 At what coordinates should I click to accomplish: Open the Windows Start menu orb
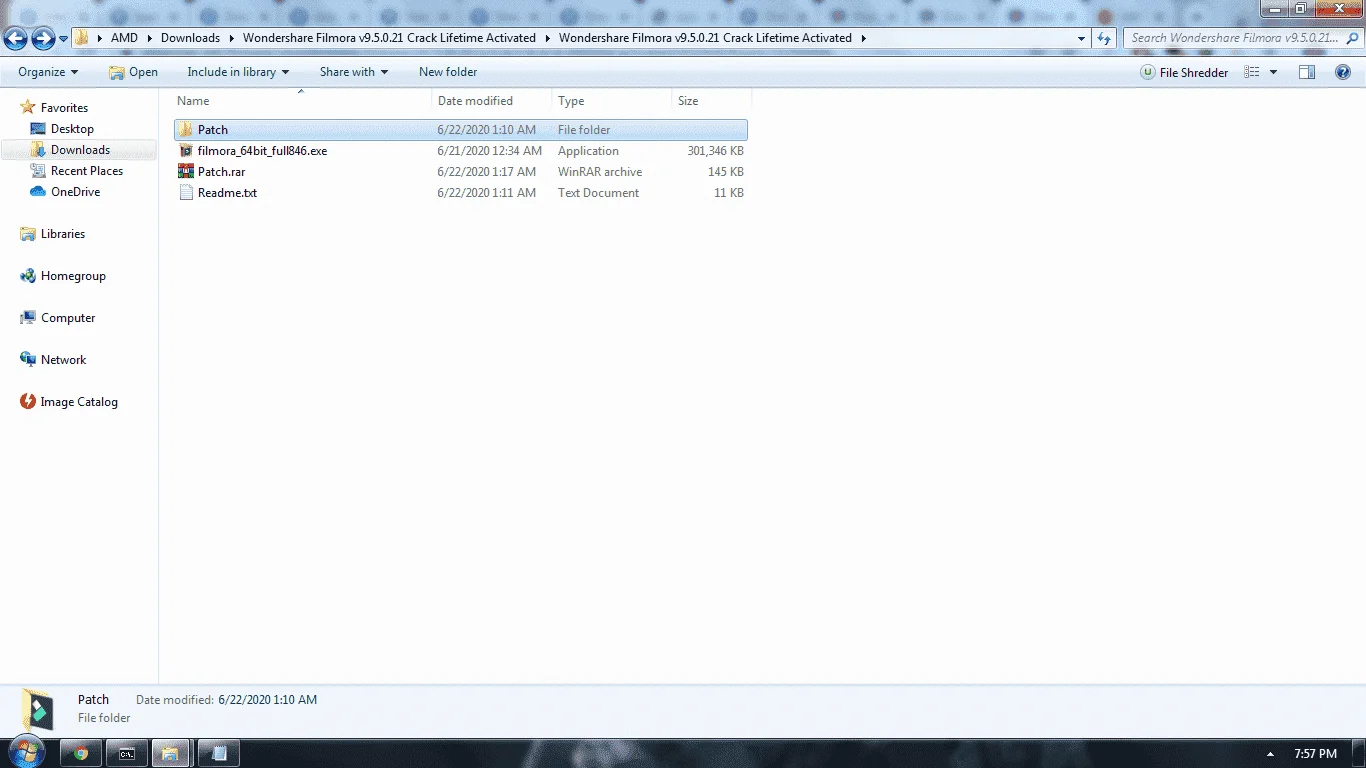pyautogui.click(x=26, y=753)
